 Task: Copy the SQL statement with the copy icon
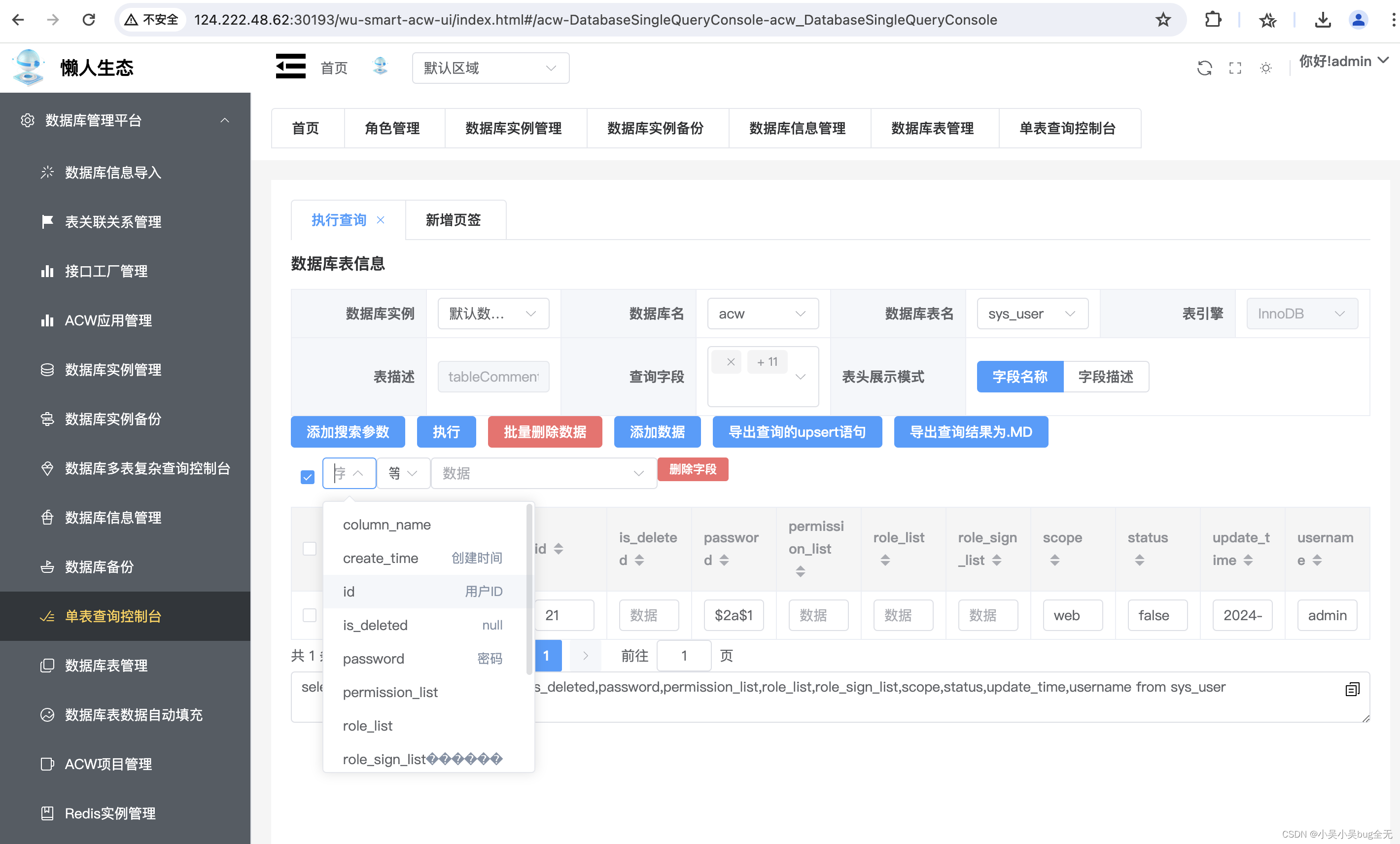(1352, 689)
